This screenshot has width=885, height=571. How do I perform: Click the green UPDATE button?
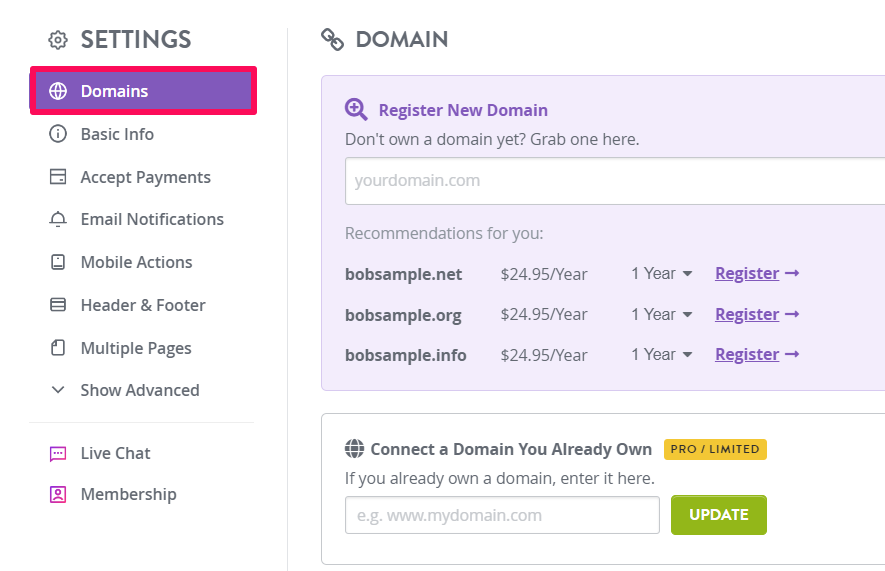[x=718, y=515]
